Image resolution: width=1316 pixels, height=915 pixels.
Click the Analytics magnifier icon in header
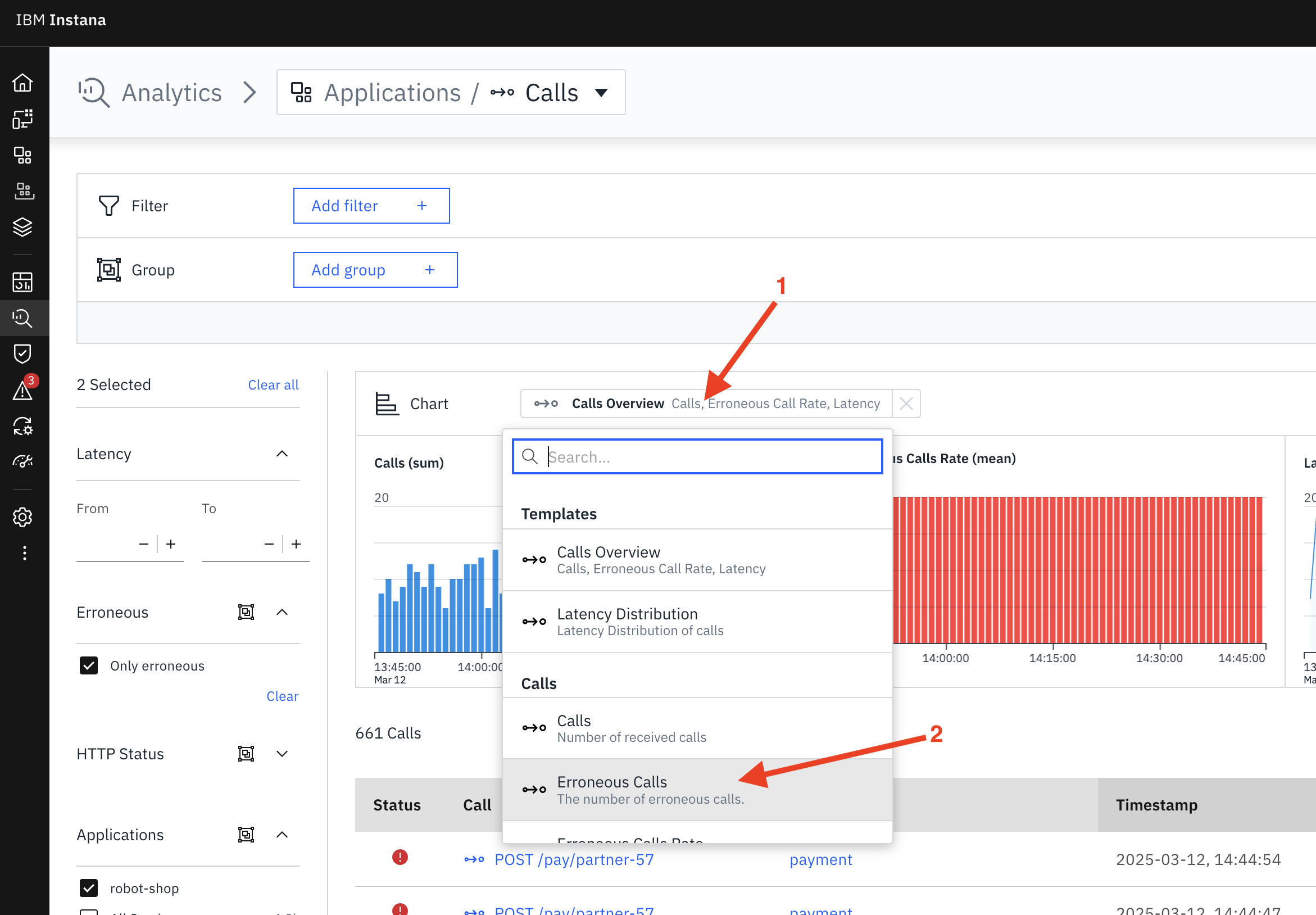point(93,92)
